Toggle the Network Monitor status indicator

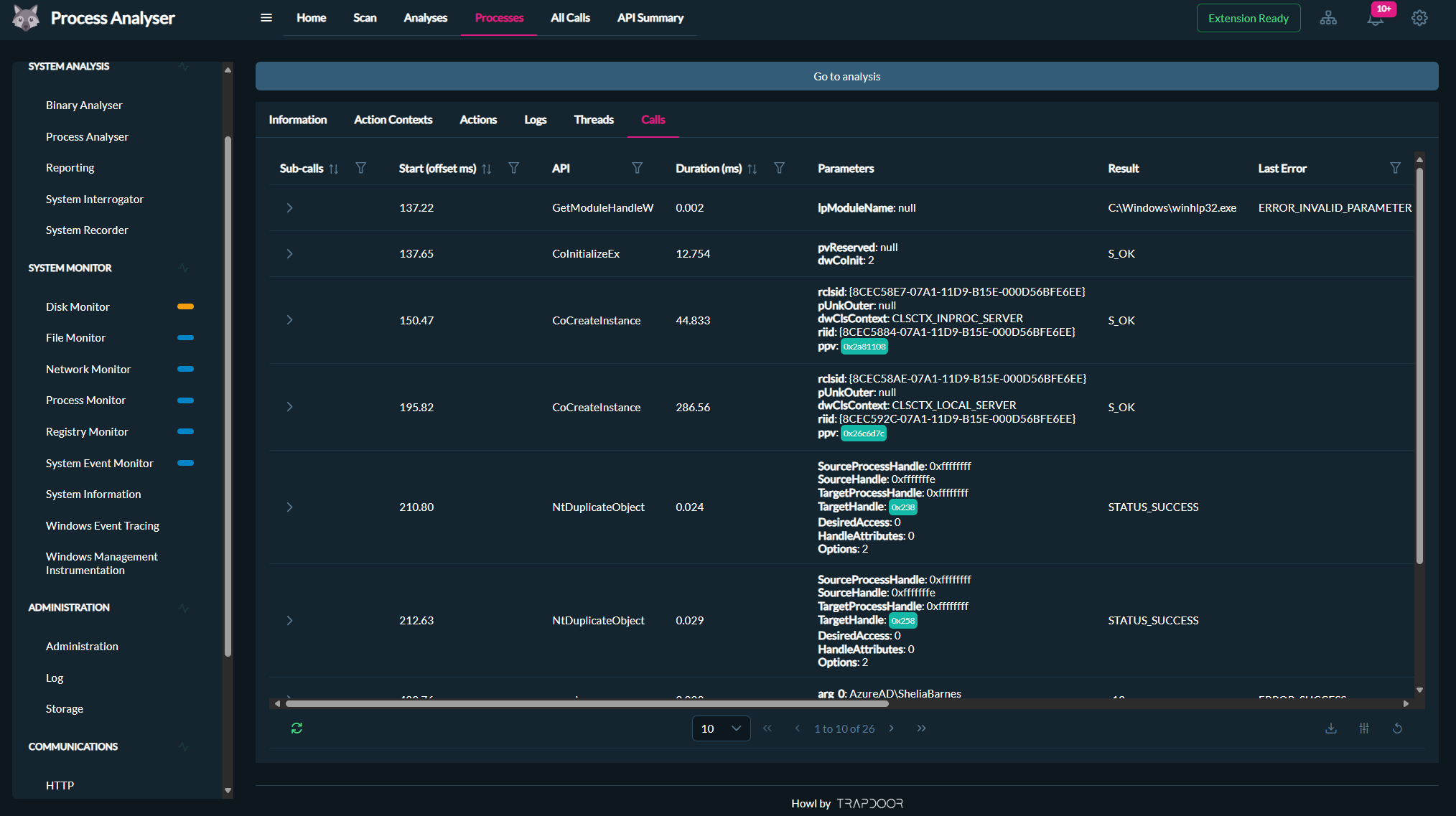click(x=185, y=369)
